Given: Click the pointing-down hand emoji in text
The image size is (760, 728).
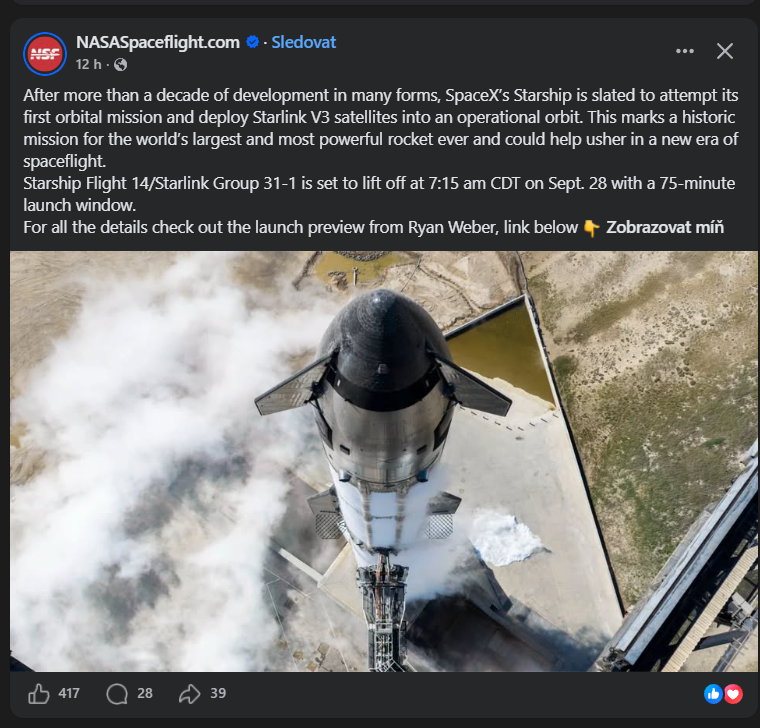Looking at the screenshot, I should [591, 228].
